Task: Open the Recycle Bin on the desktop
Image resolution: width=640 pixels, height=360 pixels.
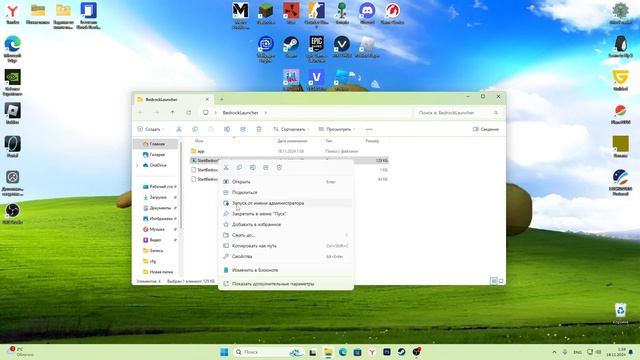Action: point(620,313)
